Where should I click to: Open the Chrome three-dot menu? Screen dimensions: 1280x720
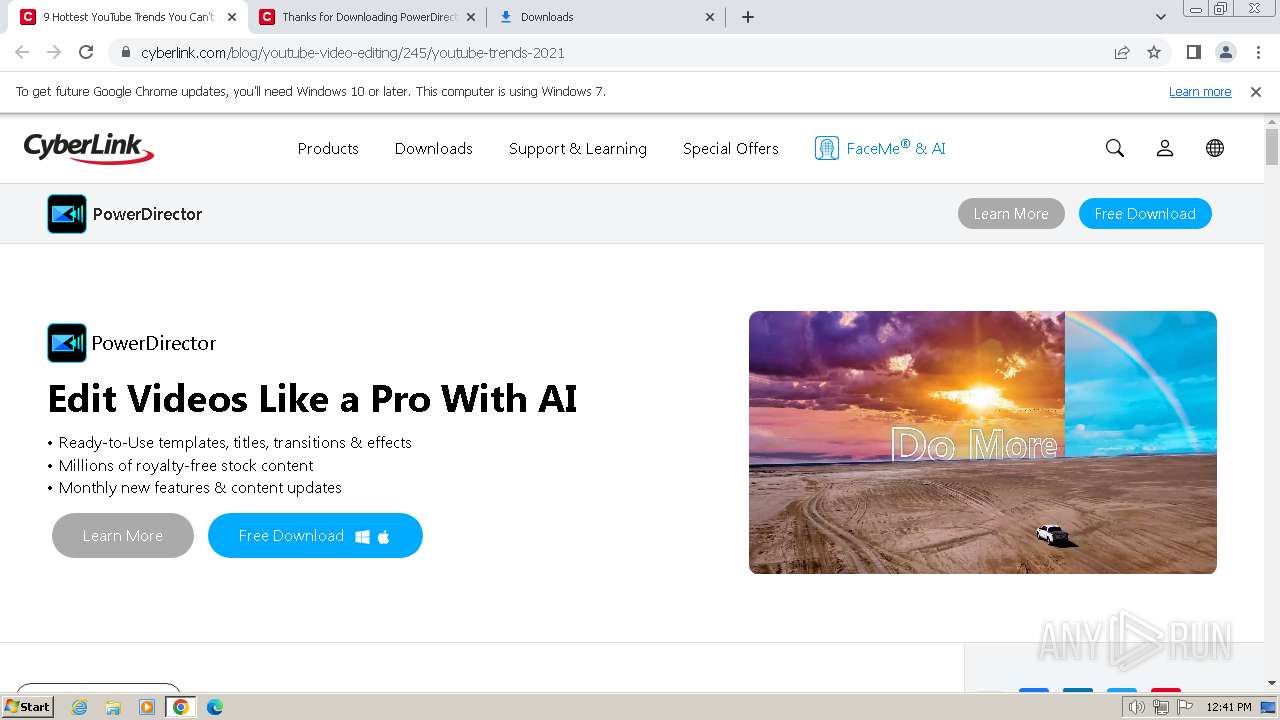[1258, 53]
